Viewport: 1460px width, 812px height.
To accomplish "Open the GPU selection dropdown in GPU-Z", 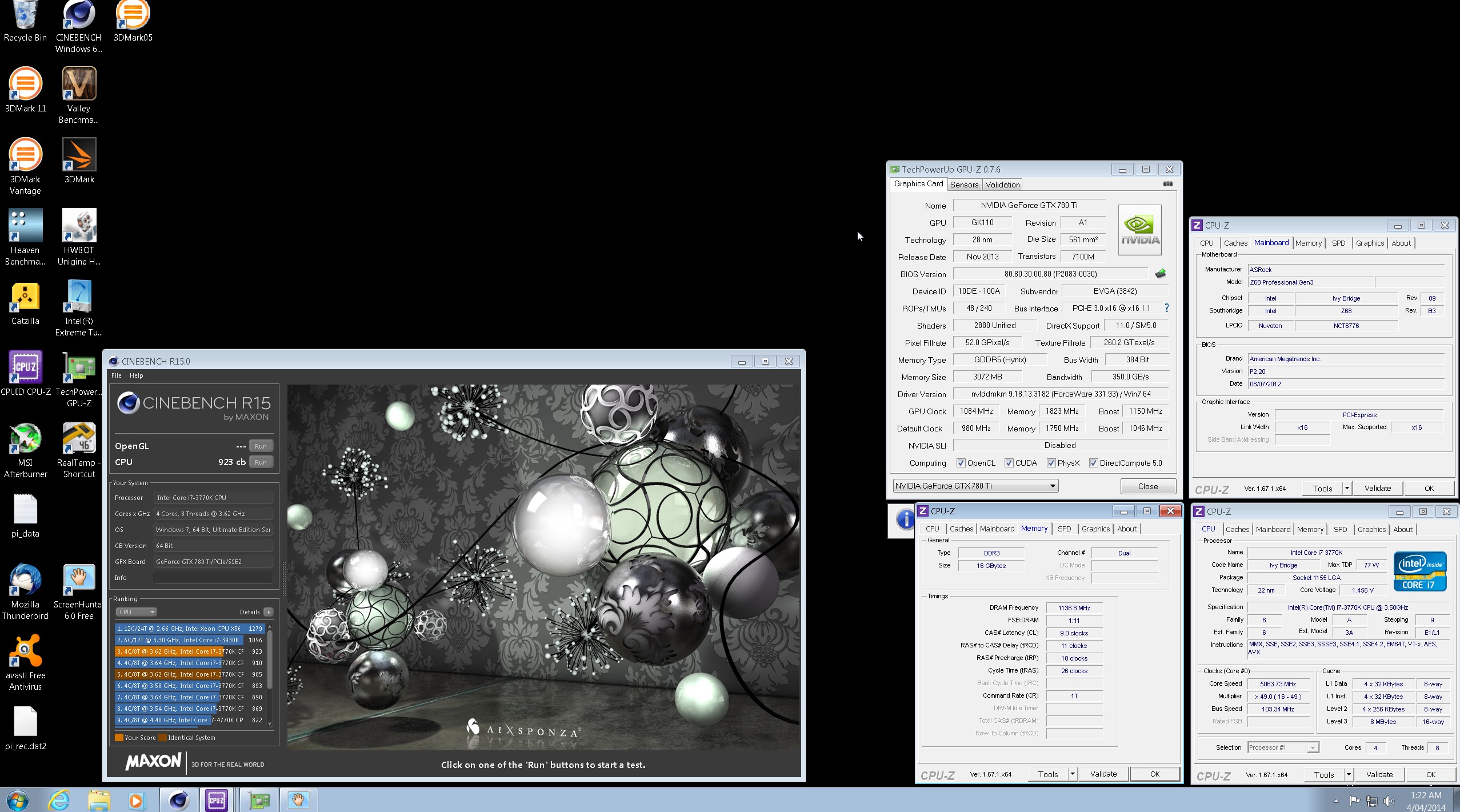I will (x=975, y=486).
